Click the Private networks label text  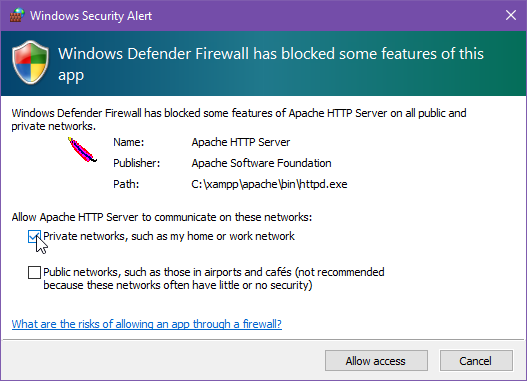coord(169,236)
